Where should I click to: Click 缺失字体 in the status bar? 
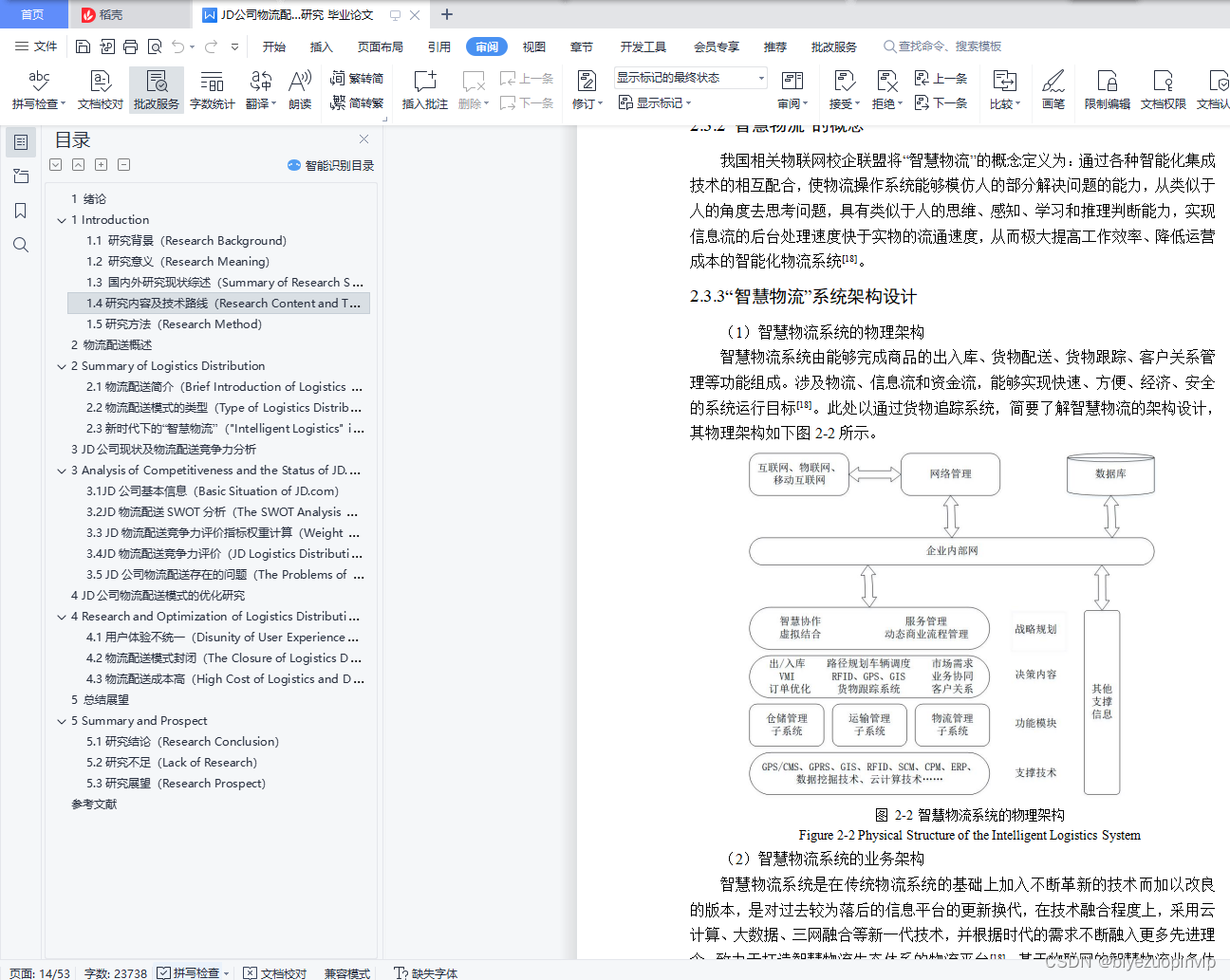(426, 972)
